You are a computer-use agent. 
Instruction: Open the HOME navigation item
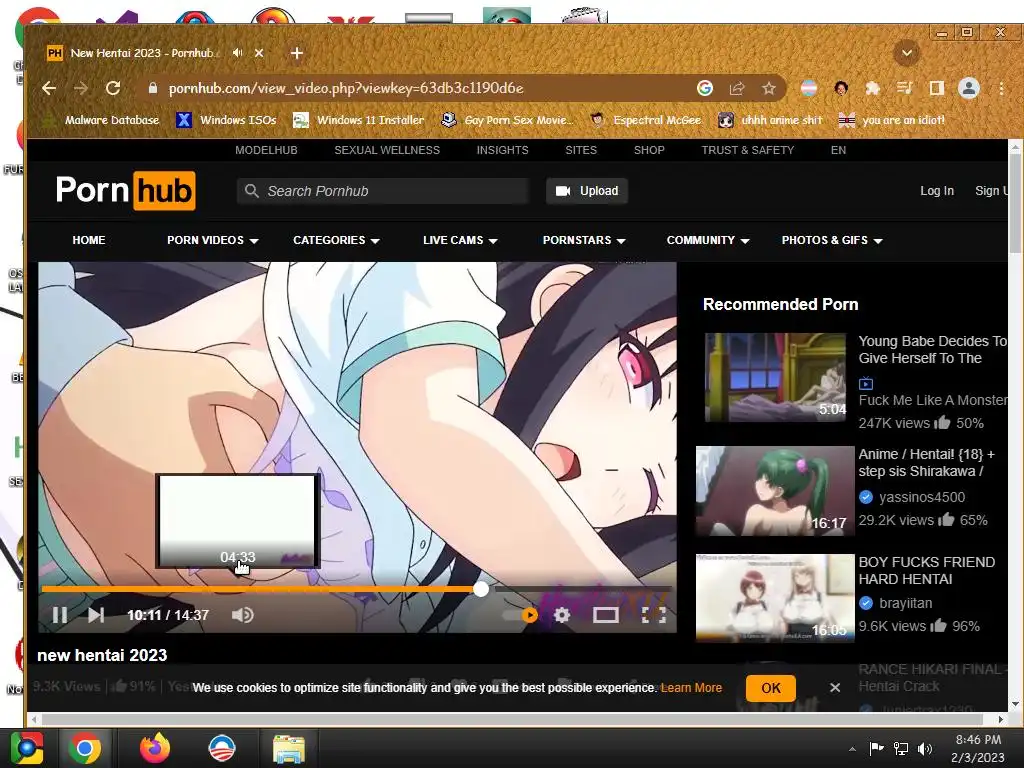[89, 240]
